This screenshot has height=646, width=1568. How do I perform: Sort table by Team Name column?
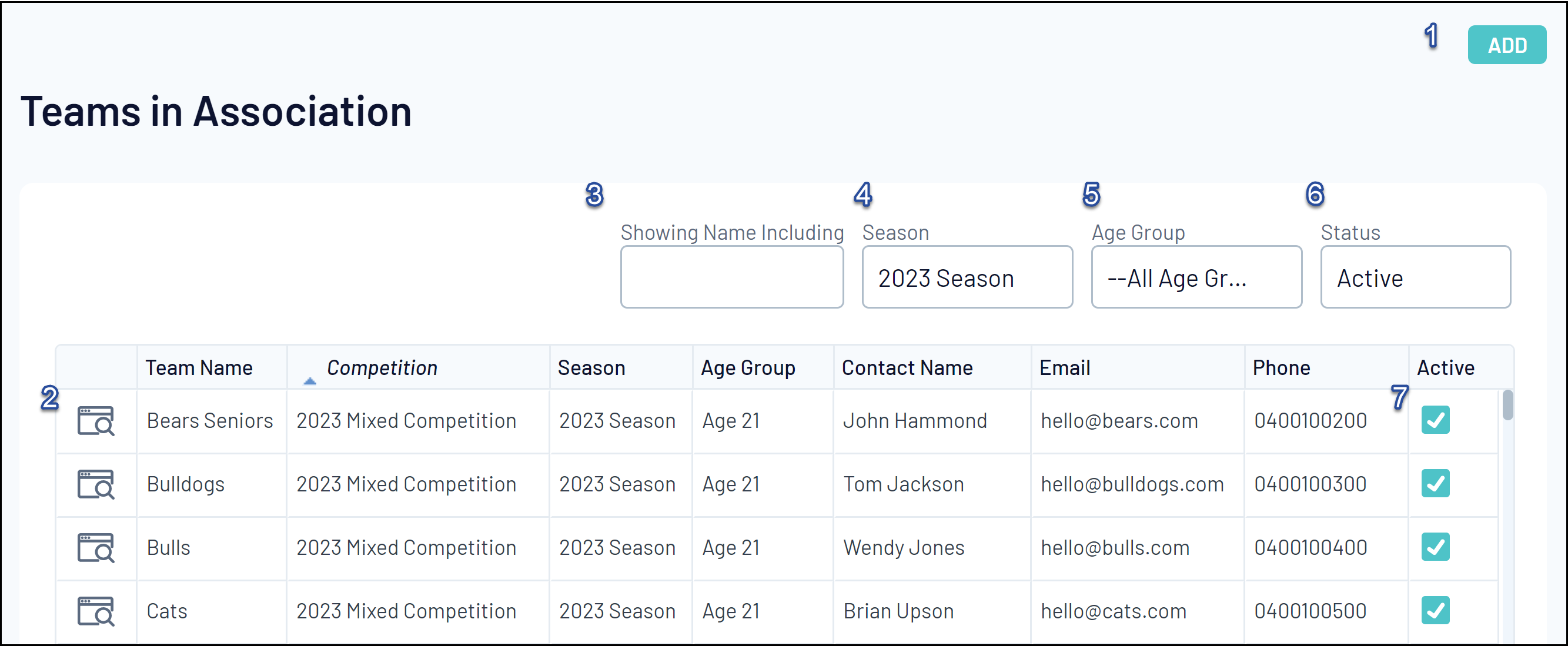click(x=199, y=368)
